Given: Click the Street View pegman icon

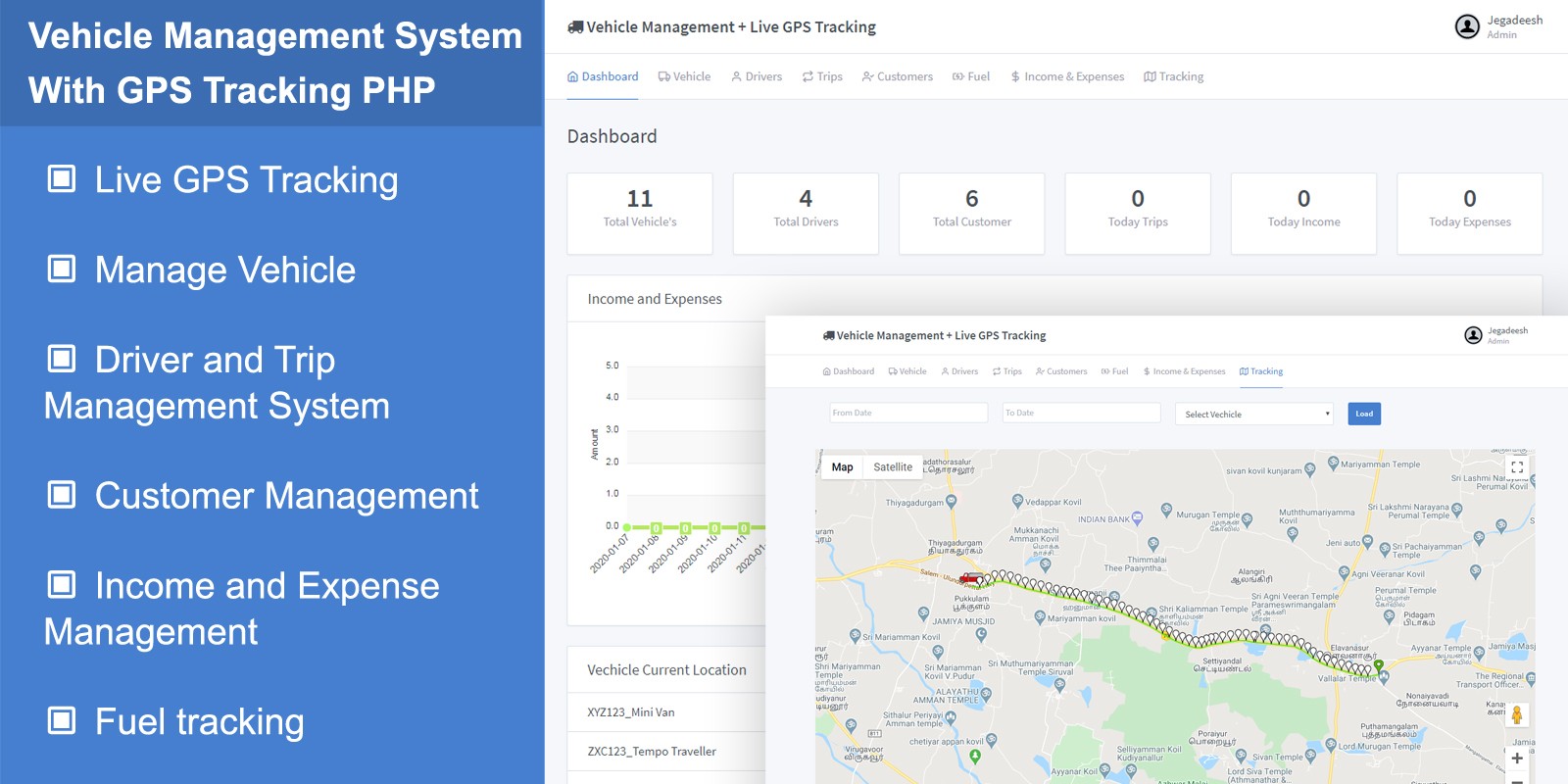Looking at the screenshot, I should point(1517,715).
